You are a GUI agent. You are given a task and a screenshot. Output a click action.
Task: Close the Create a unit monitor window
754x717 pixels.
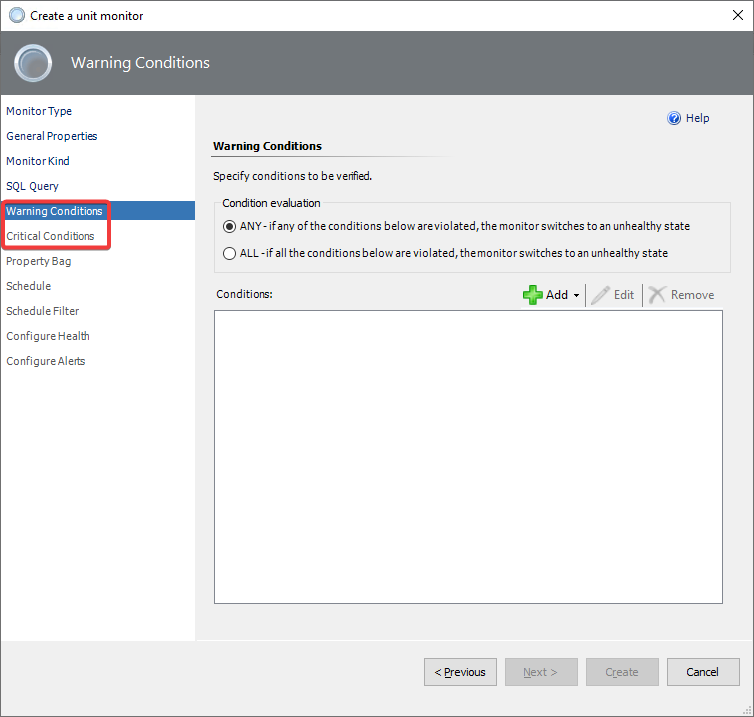coord(738,15)
